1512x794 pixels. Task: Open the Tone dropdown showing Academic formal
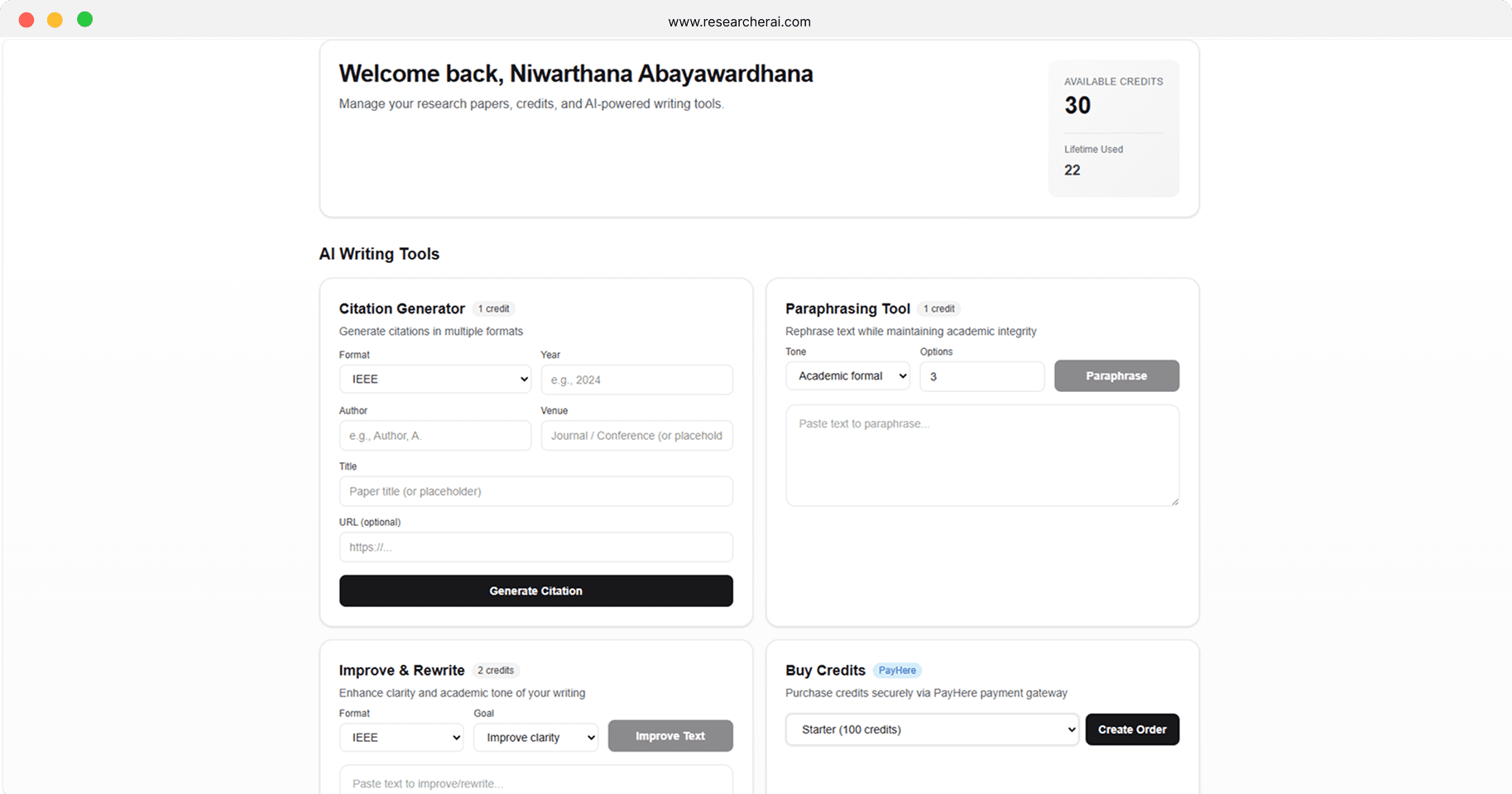(847, 375)
